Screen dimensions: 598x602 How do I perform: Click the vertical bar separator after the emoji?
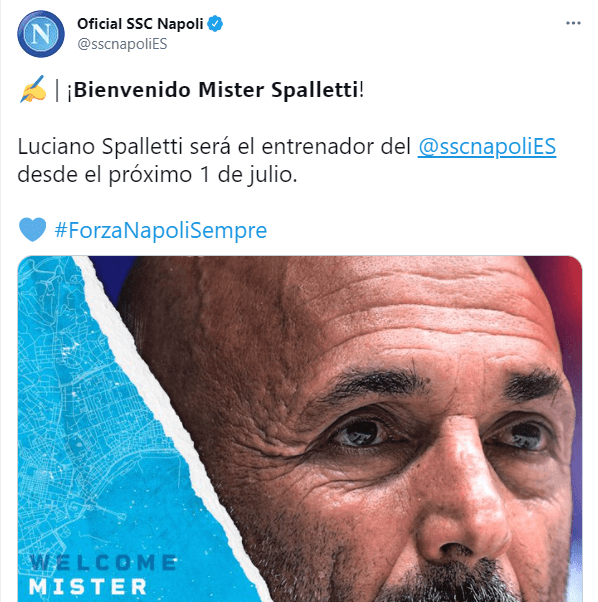coord(57,90)
